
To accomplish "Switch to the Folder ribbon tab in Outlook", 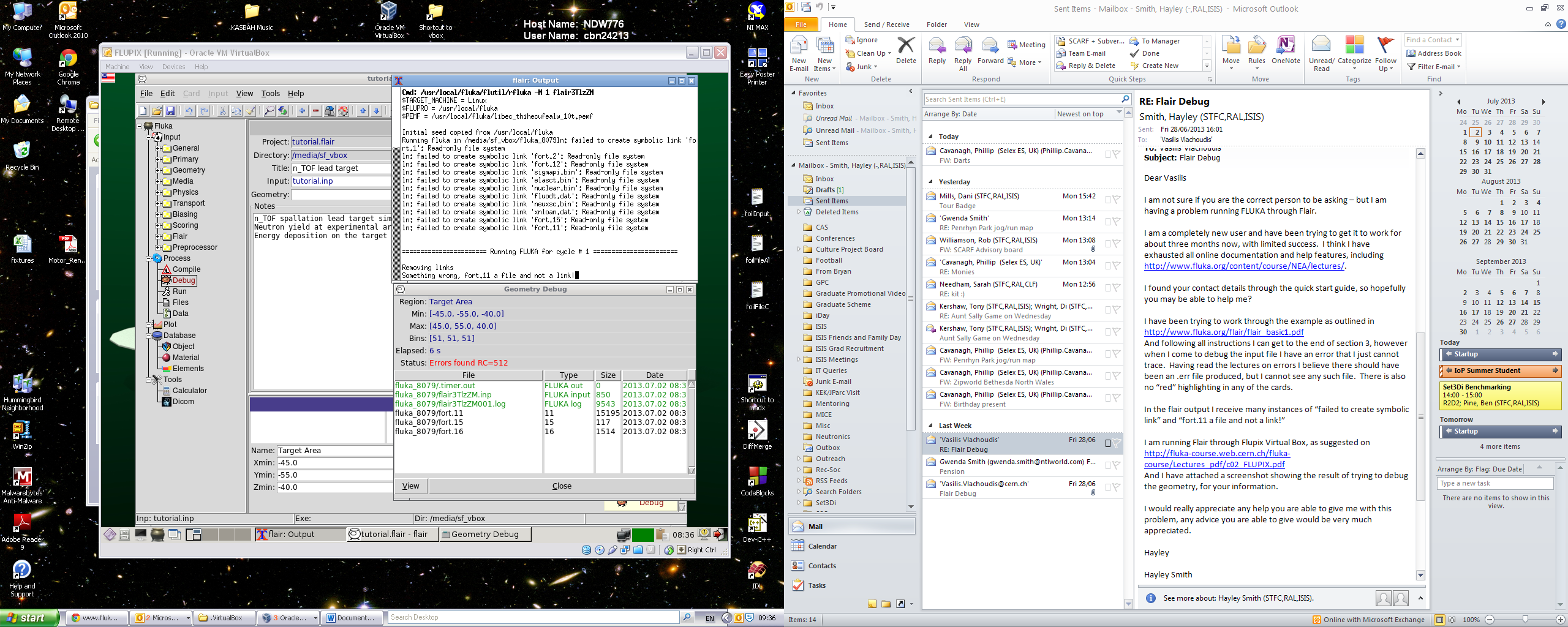I will tap(937, 24).
